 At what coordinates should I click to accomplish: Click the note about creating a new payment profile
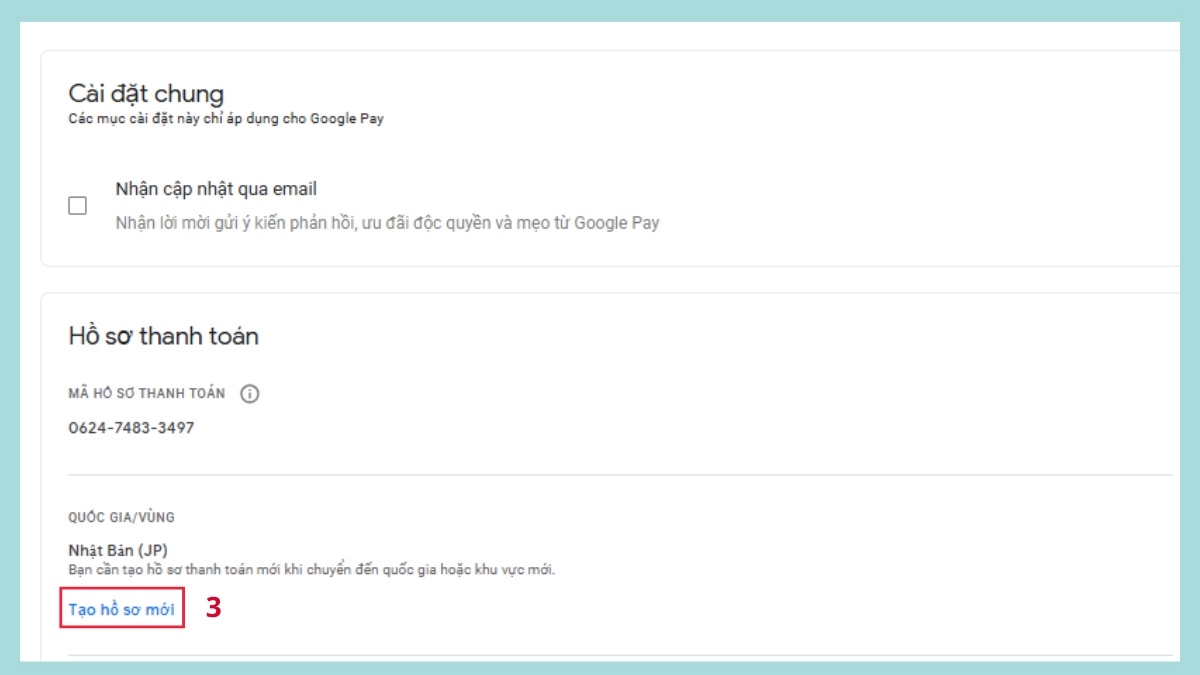(x=311, y=570)
